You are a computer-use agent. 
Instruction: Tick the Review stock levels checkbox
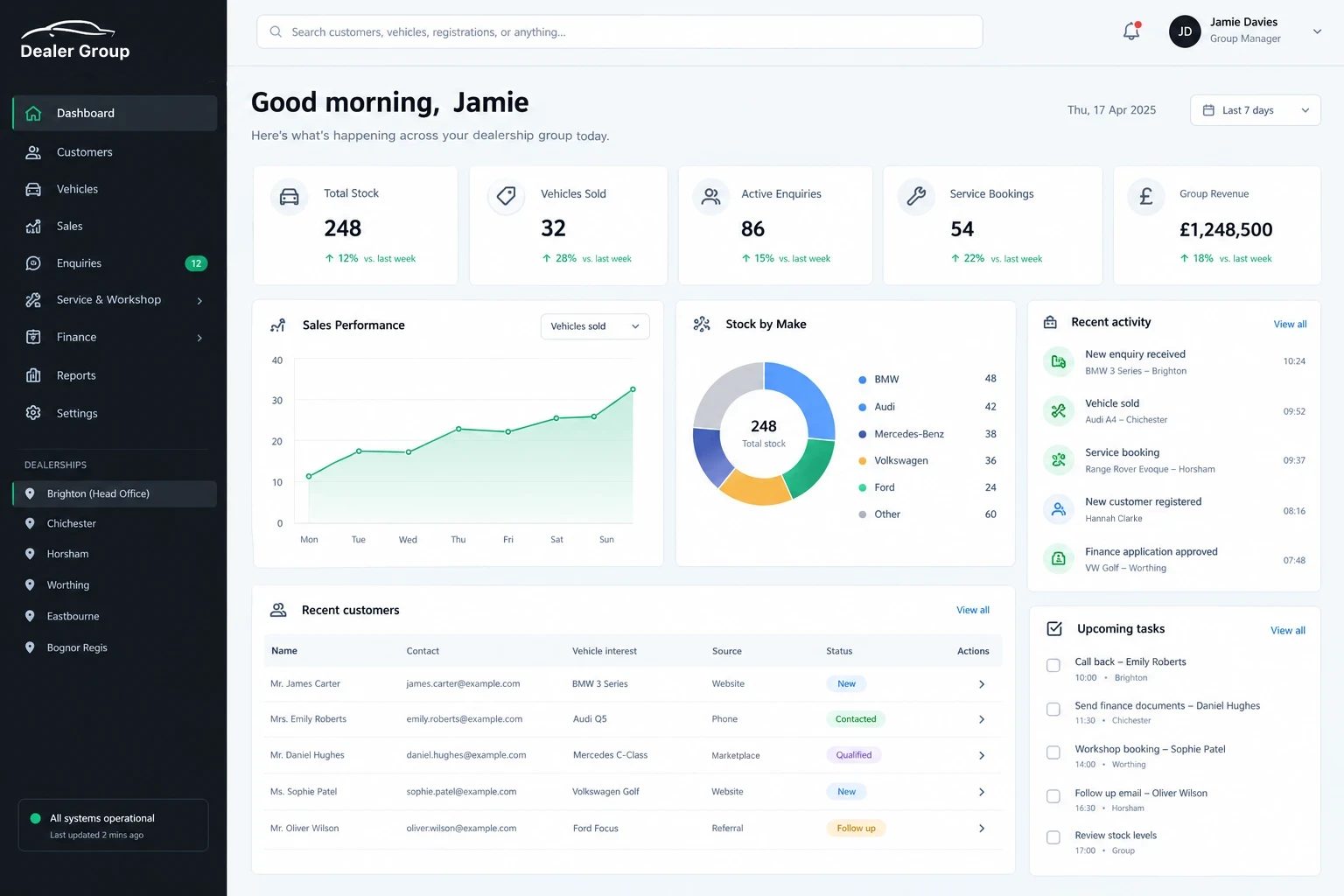(x=1053, y=837)
